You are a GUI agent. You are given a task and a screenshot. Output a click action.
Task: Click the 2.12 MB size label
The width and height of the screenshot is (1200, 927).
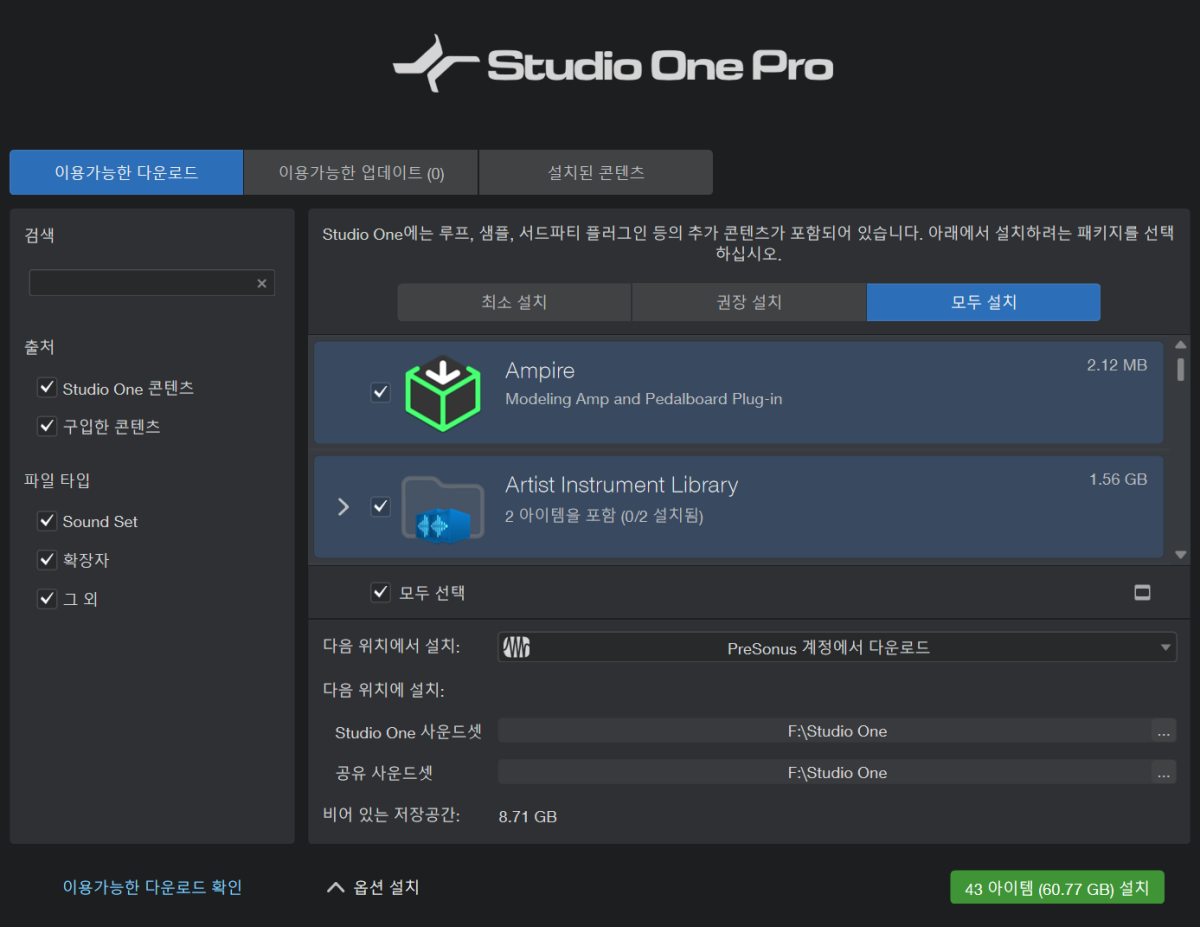tap(1117, 365)
